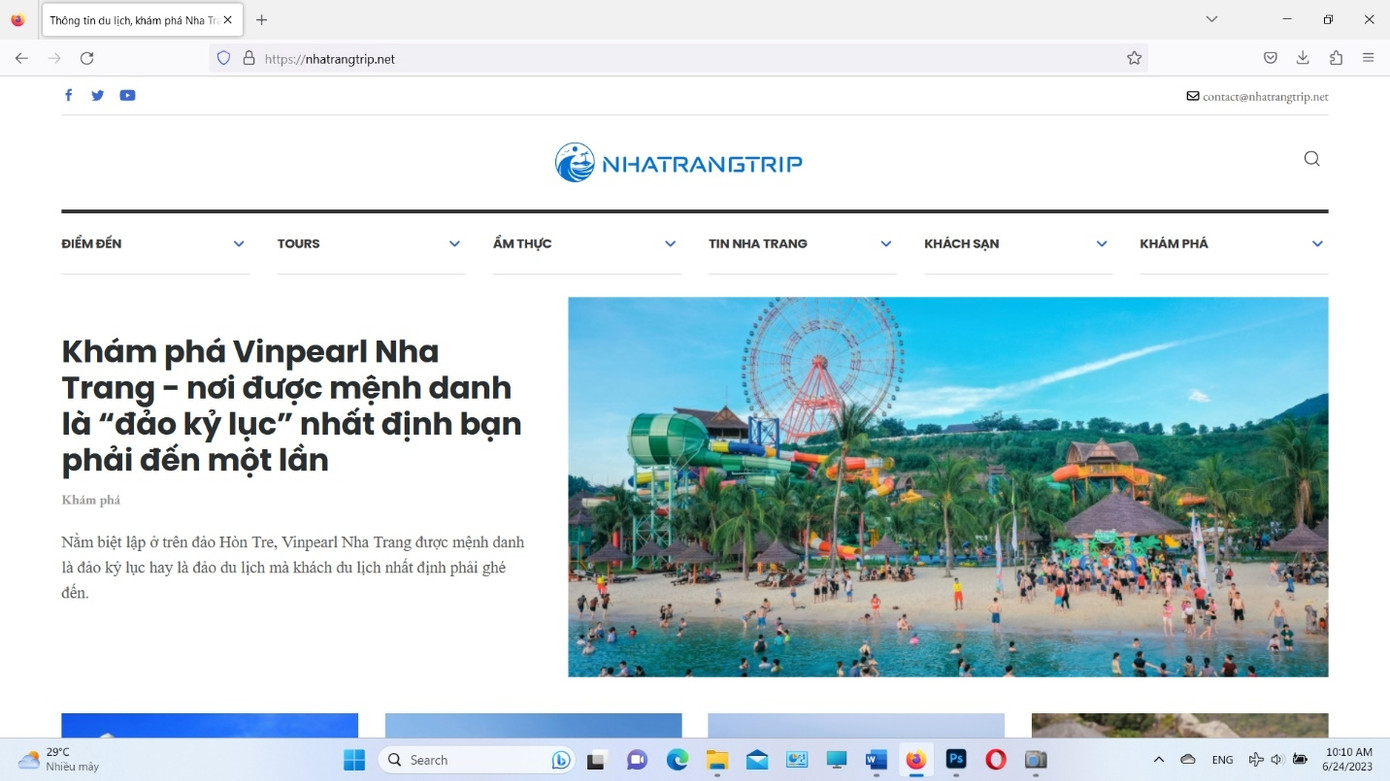Reload the page with the refresh icon
The height and width of the screenshot is (781, 1390).
pos(87,58)
